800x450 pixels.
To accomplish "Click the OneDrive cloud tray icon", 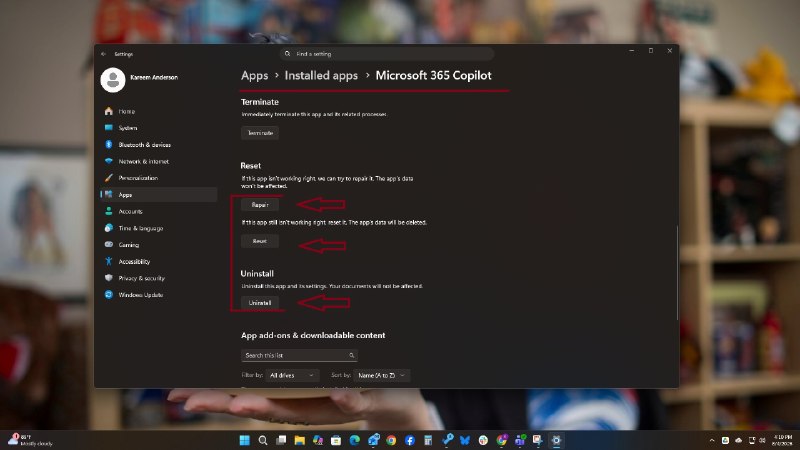I will [738, 440].
